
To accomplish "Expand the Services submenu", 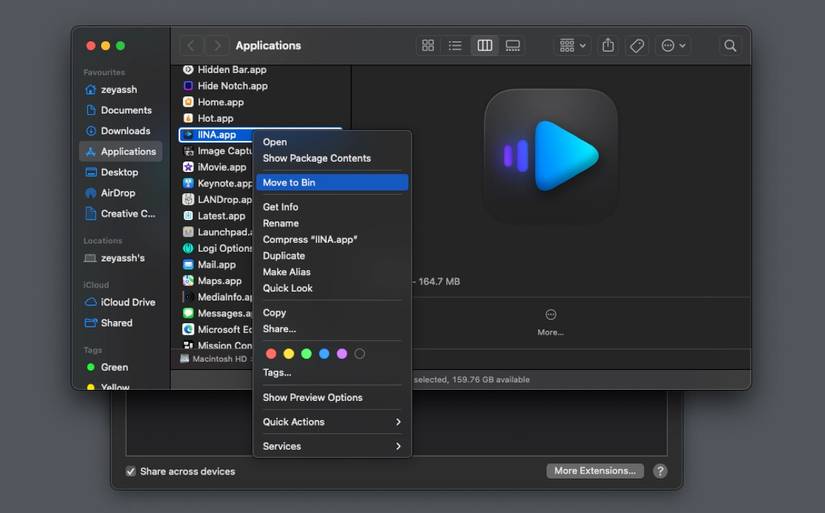I will pos(332,446).
